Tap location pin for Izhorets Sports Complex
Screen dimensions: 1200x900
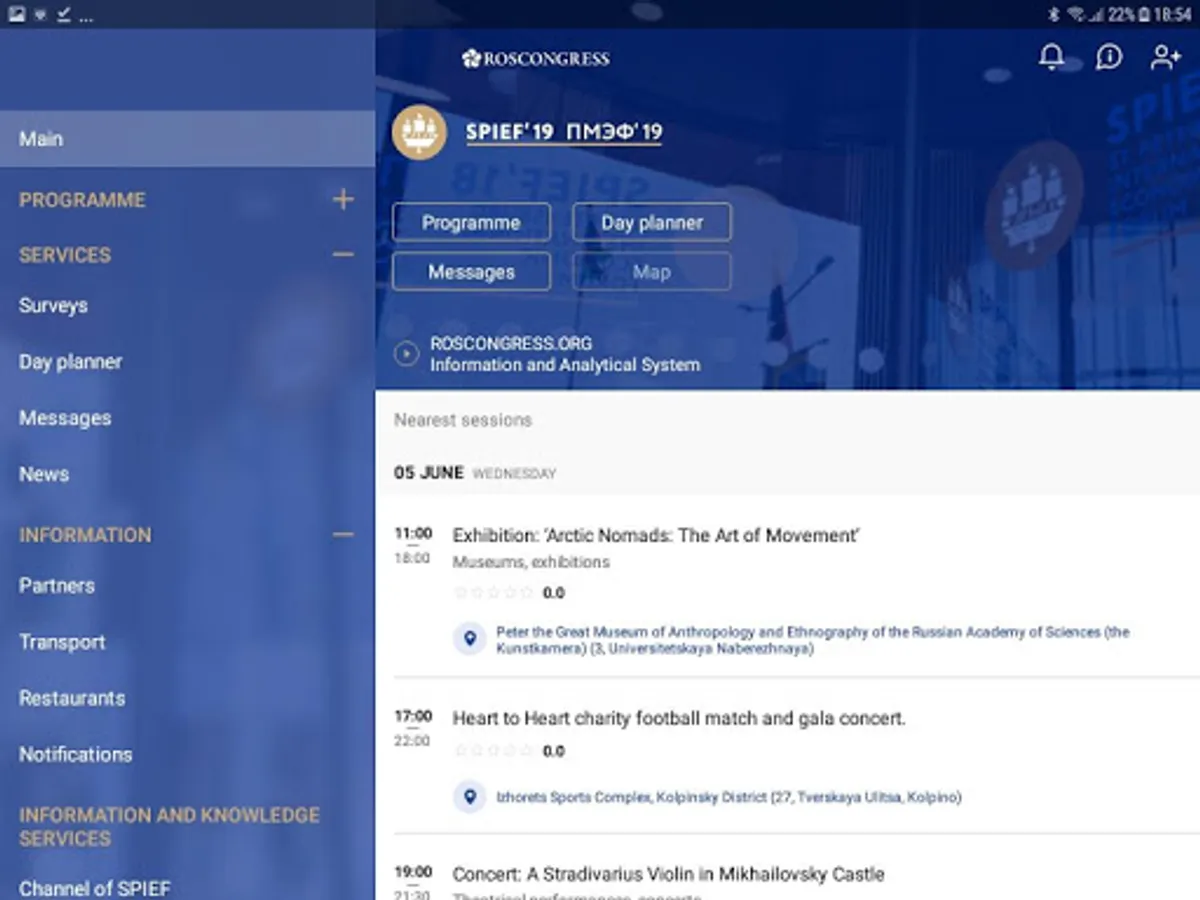coord(469,797)
